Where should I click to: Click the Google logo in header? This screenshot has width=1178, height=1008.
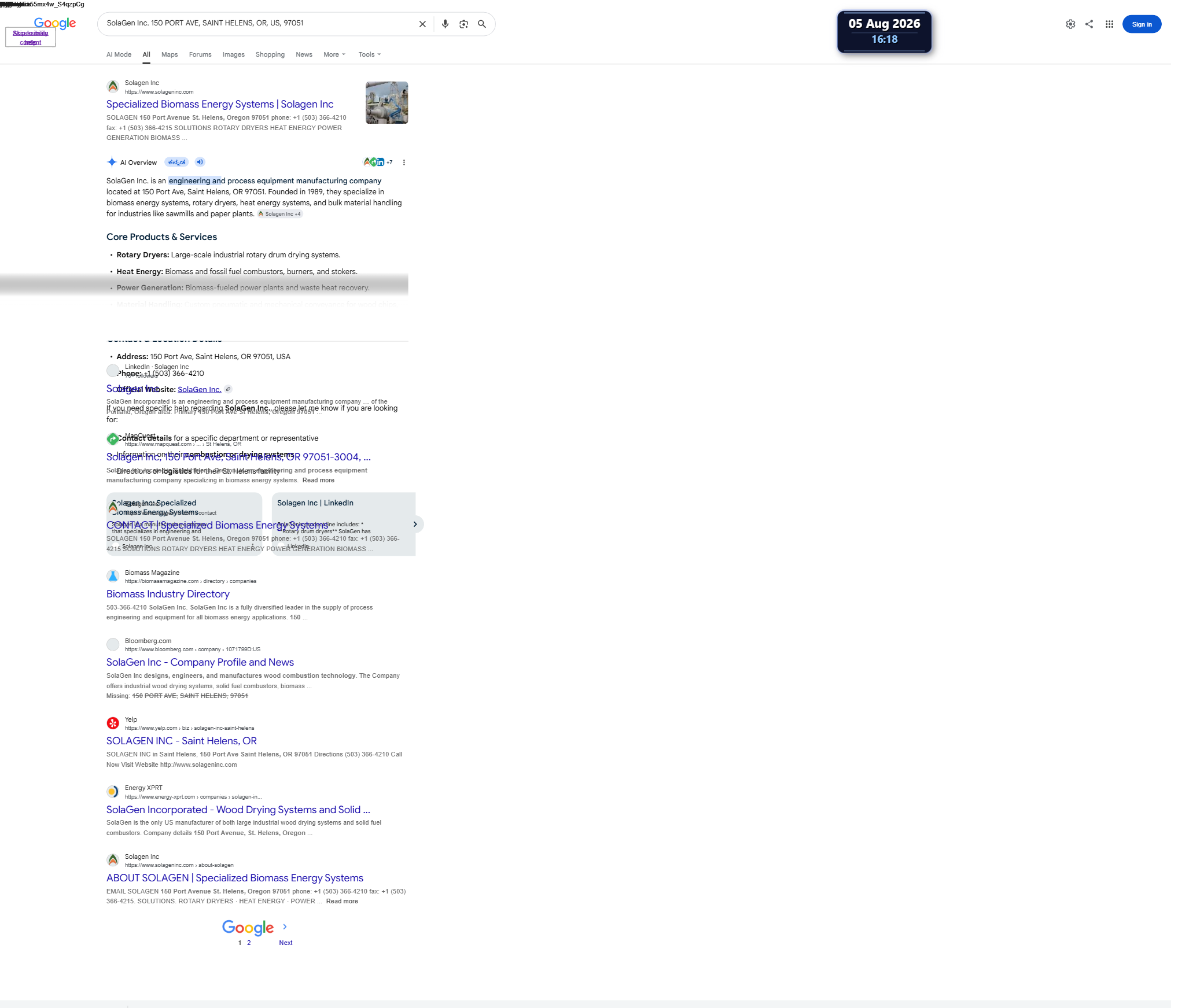[55, 23]
